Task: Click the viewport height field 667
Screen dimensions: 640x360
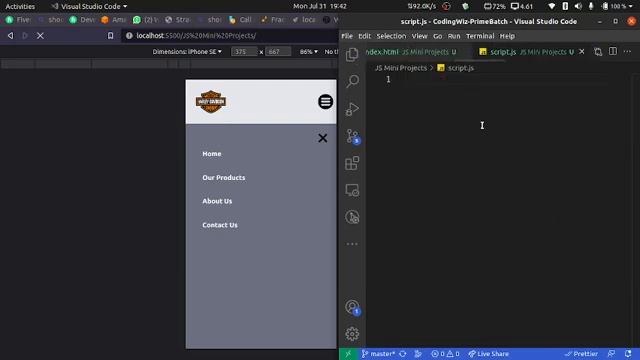Action: (278, 52)
